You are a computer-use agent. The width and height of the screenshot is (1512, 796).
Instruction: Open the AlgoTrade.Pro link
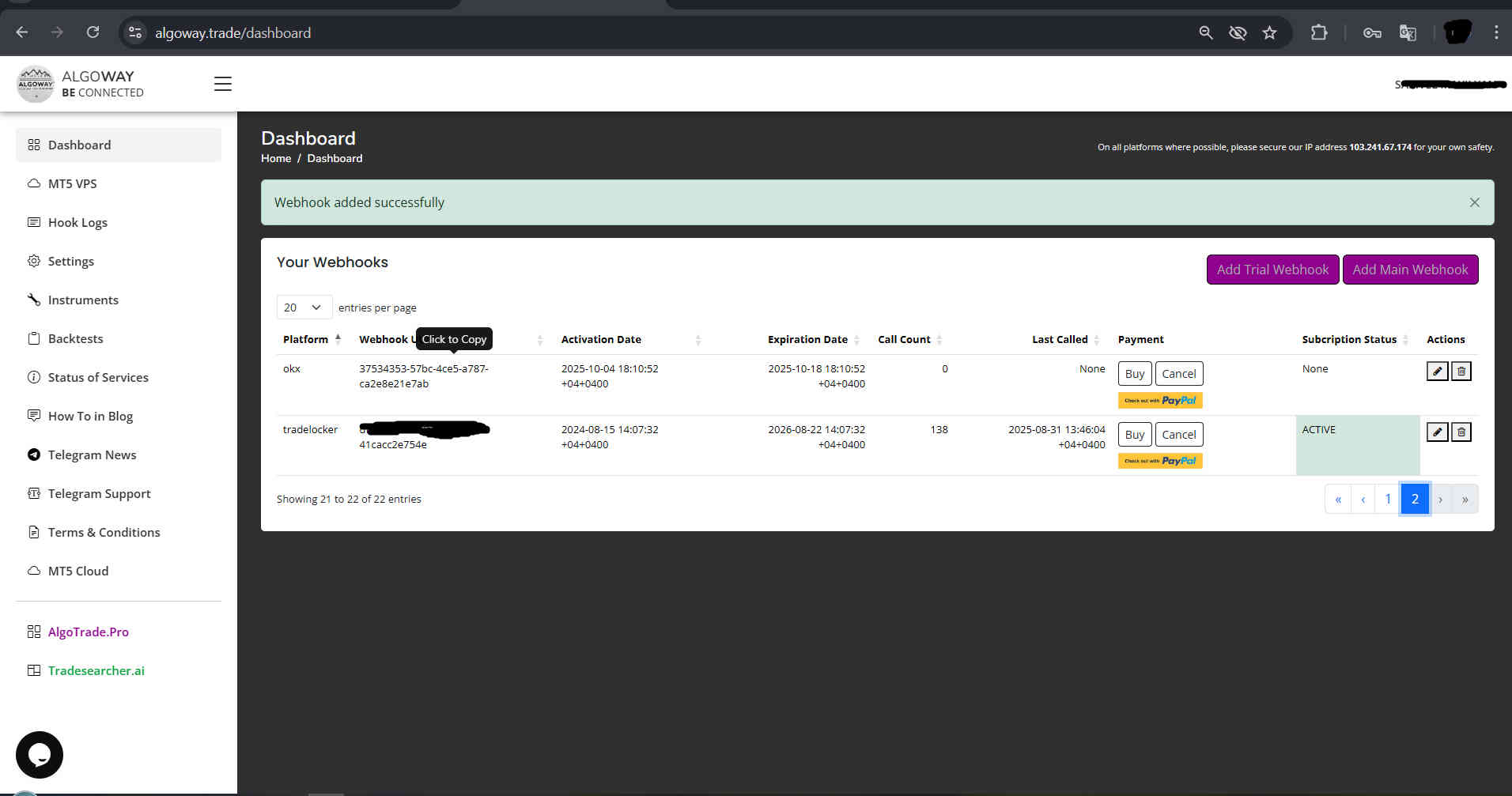[88, 632]
